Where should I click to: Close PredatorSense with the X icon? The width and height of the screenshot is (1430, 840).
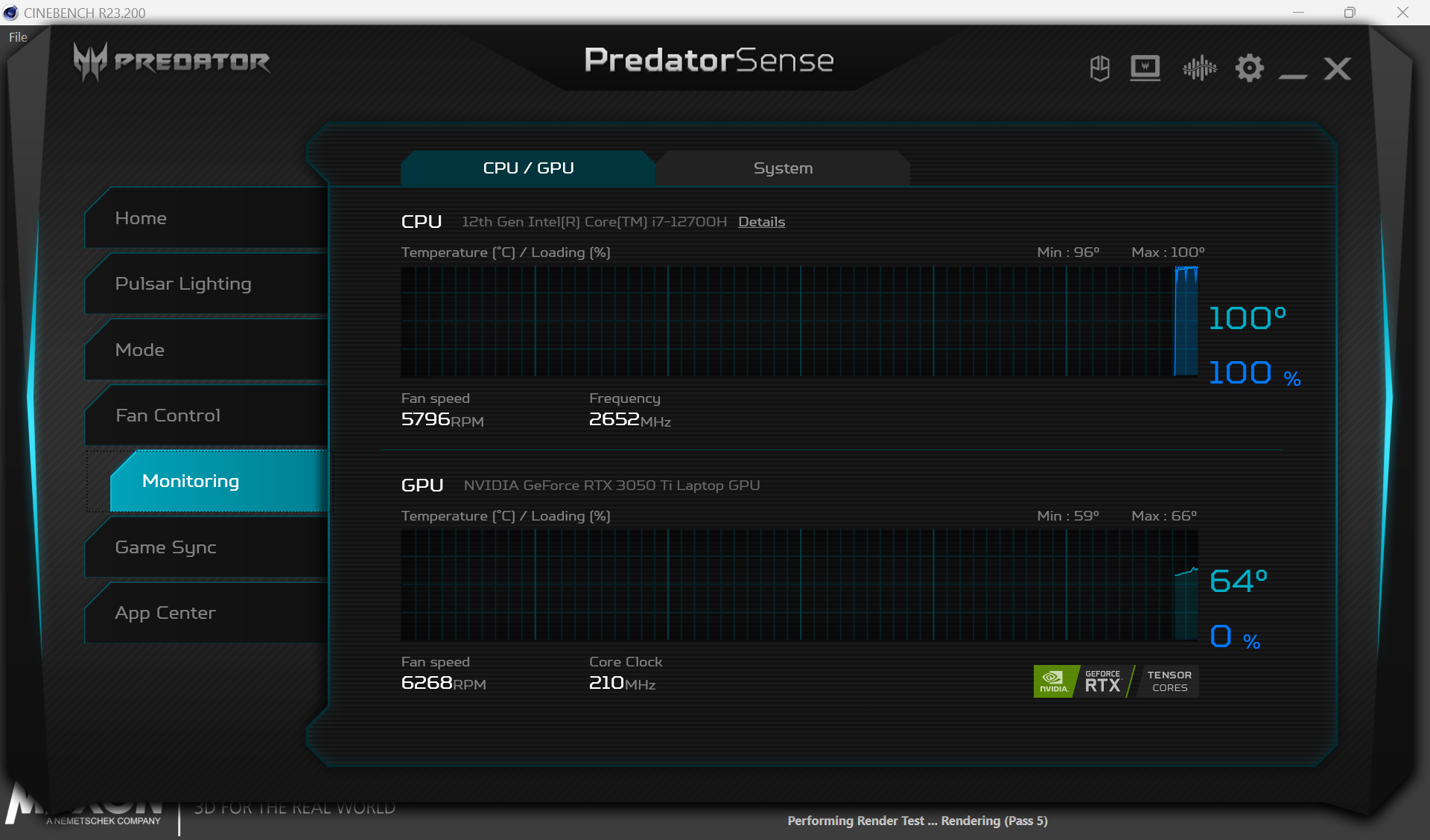click(1338, 69)
